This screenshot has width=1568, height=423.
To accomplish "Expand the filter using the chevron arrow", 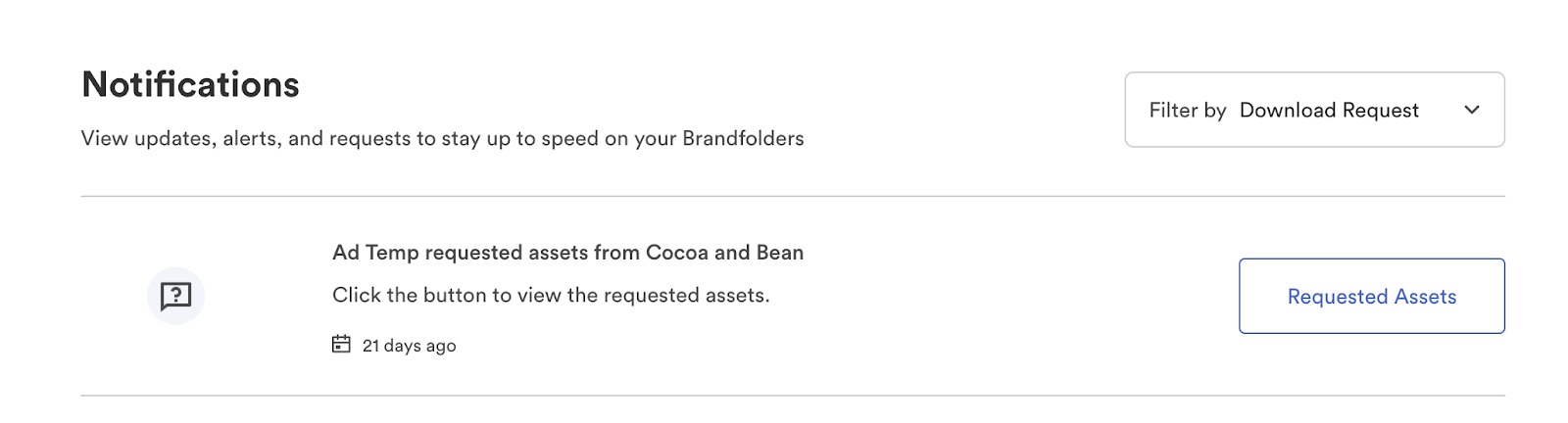I will point(1471,110).
